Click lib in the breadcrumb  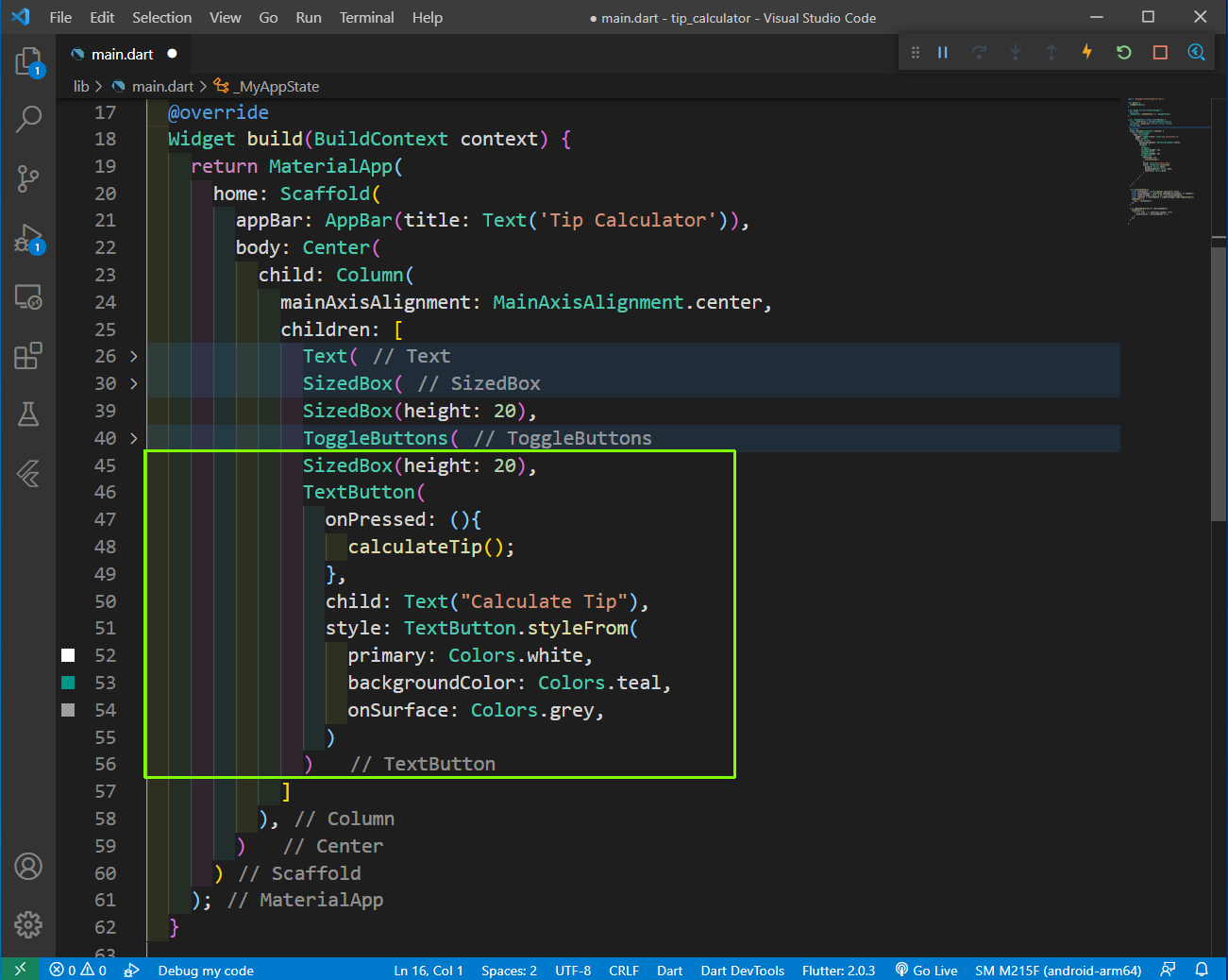click(x=81, y=86)
